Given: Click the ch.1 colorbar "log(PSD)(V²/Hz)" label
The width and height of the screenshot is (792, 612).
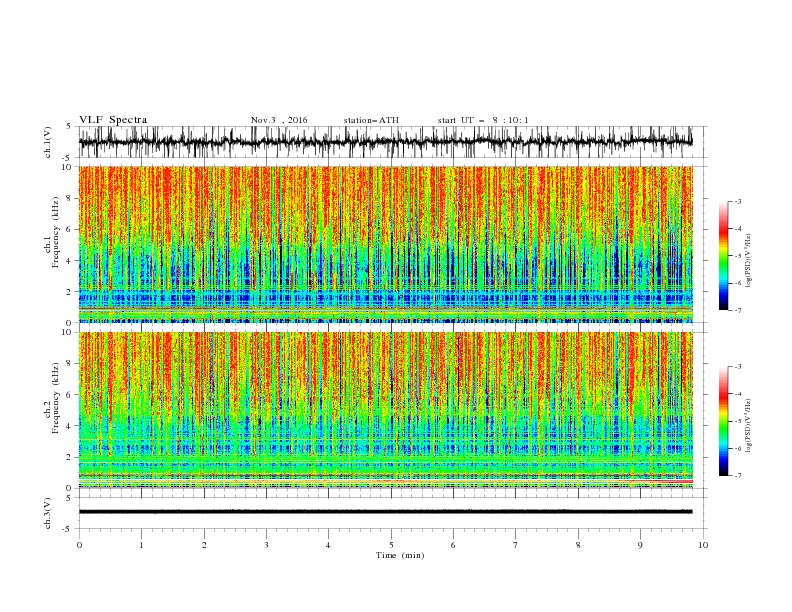Looking at the screenshot, I should [x=748, y=261].
